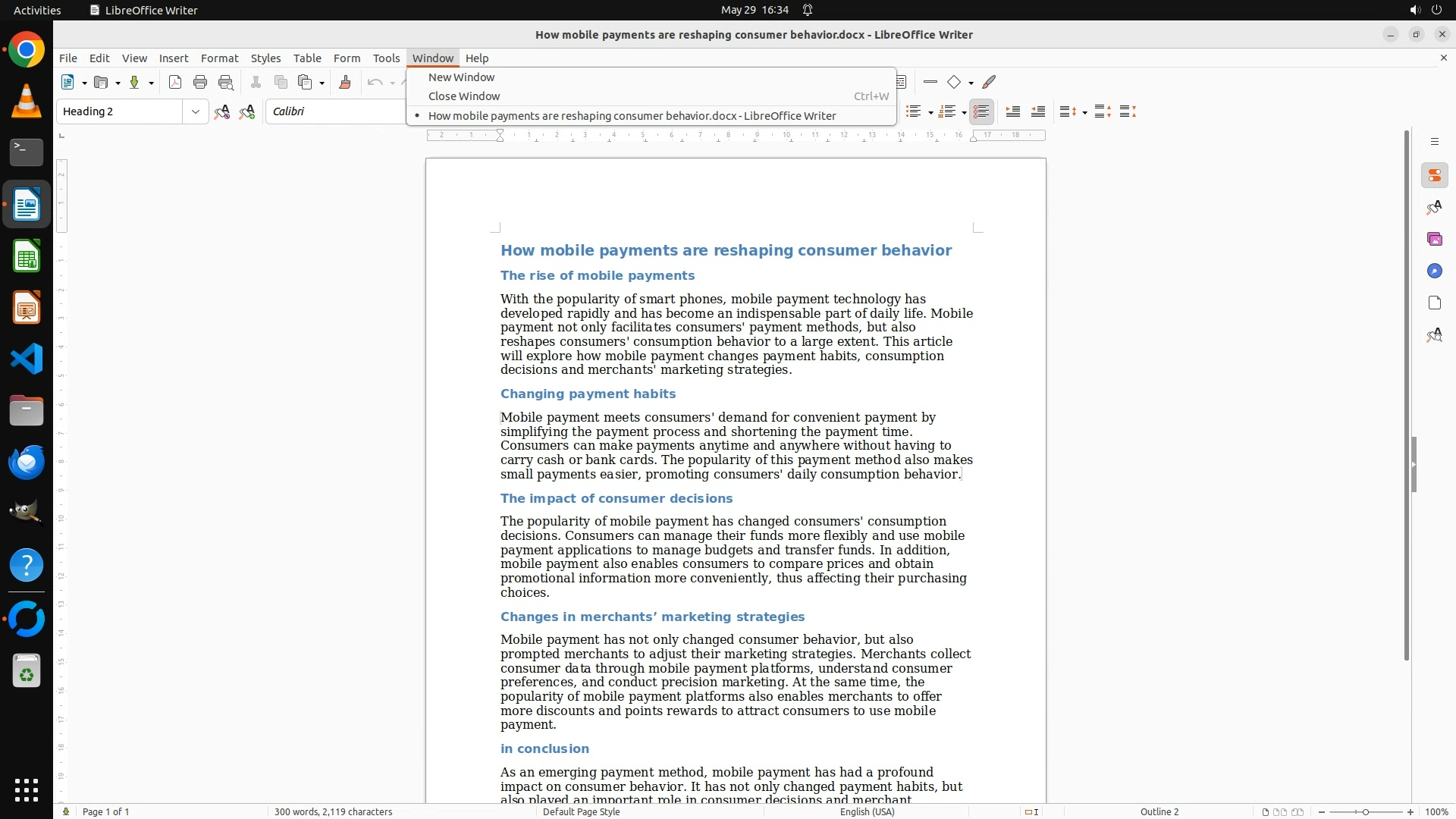Open Print Preview from toolbar

225,82
